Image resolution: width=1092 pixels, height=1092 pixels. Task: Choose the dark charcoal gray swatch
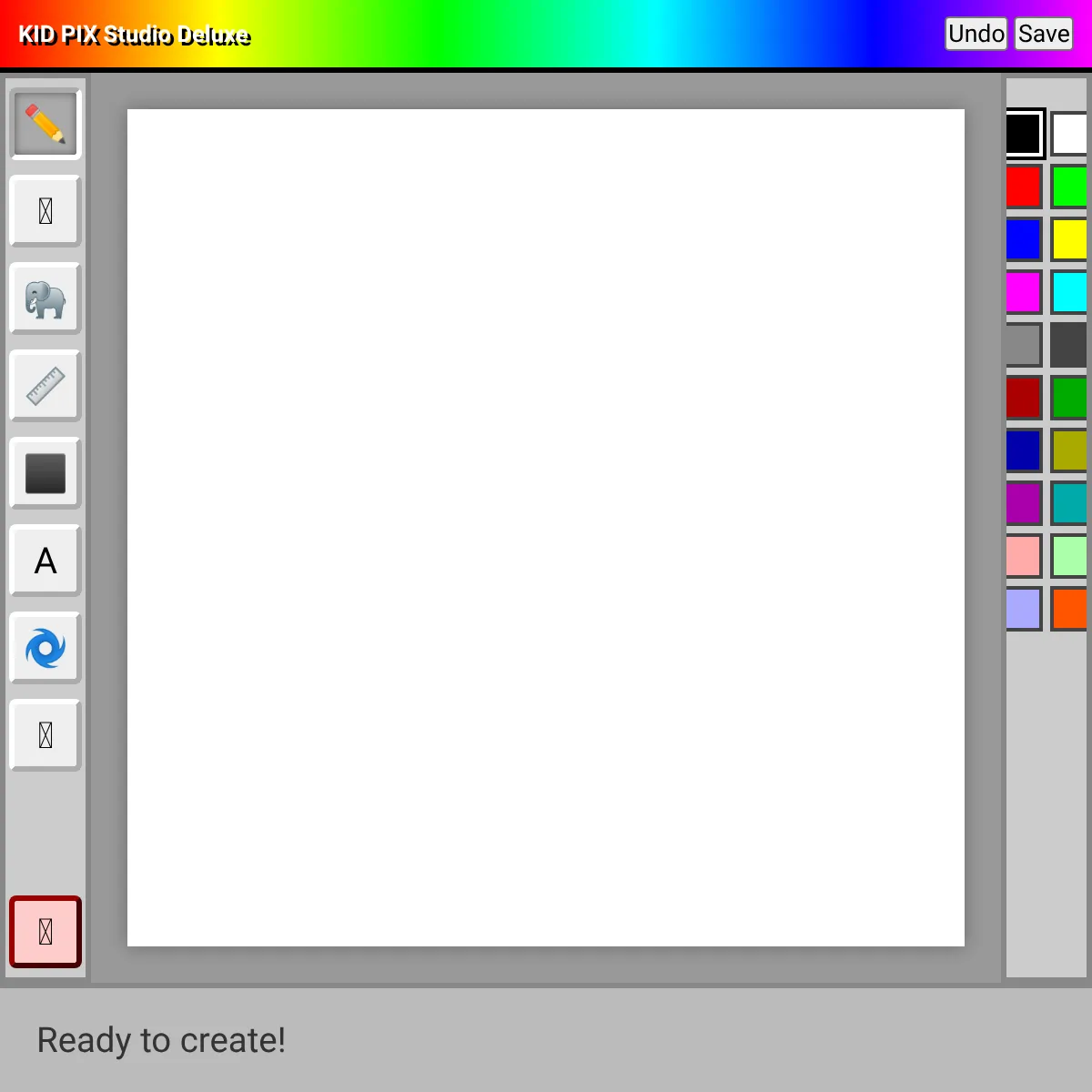point(1069,345)
